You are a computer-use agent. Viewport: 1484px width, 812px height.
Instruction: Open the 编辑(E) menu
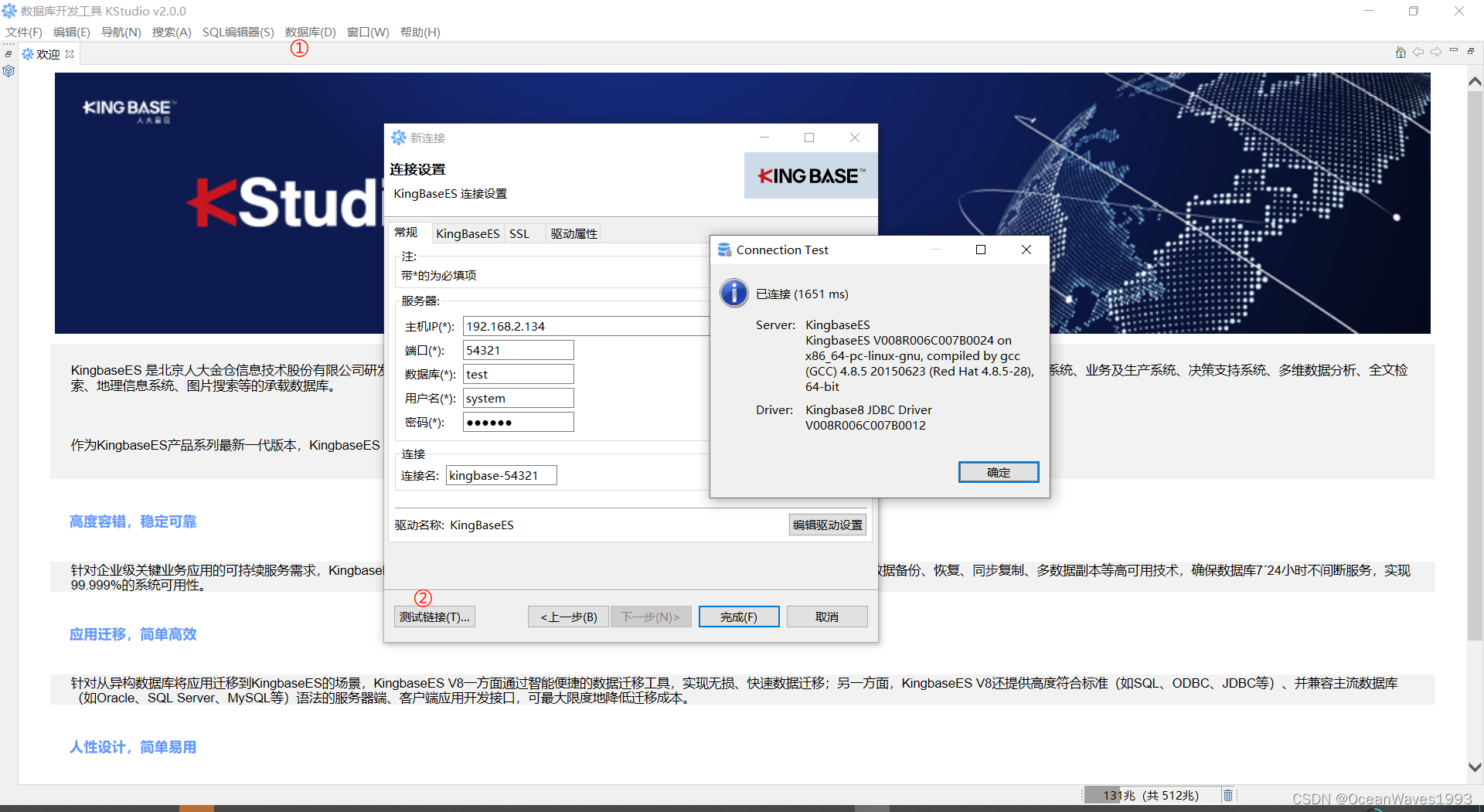72,32
